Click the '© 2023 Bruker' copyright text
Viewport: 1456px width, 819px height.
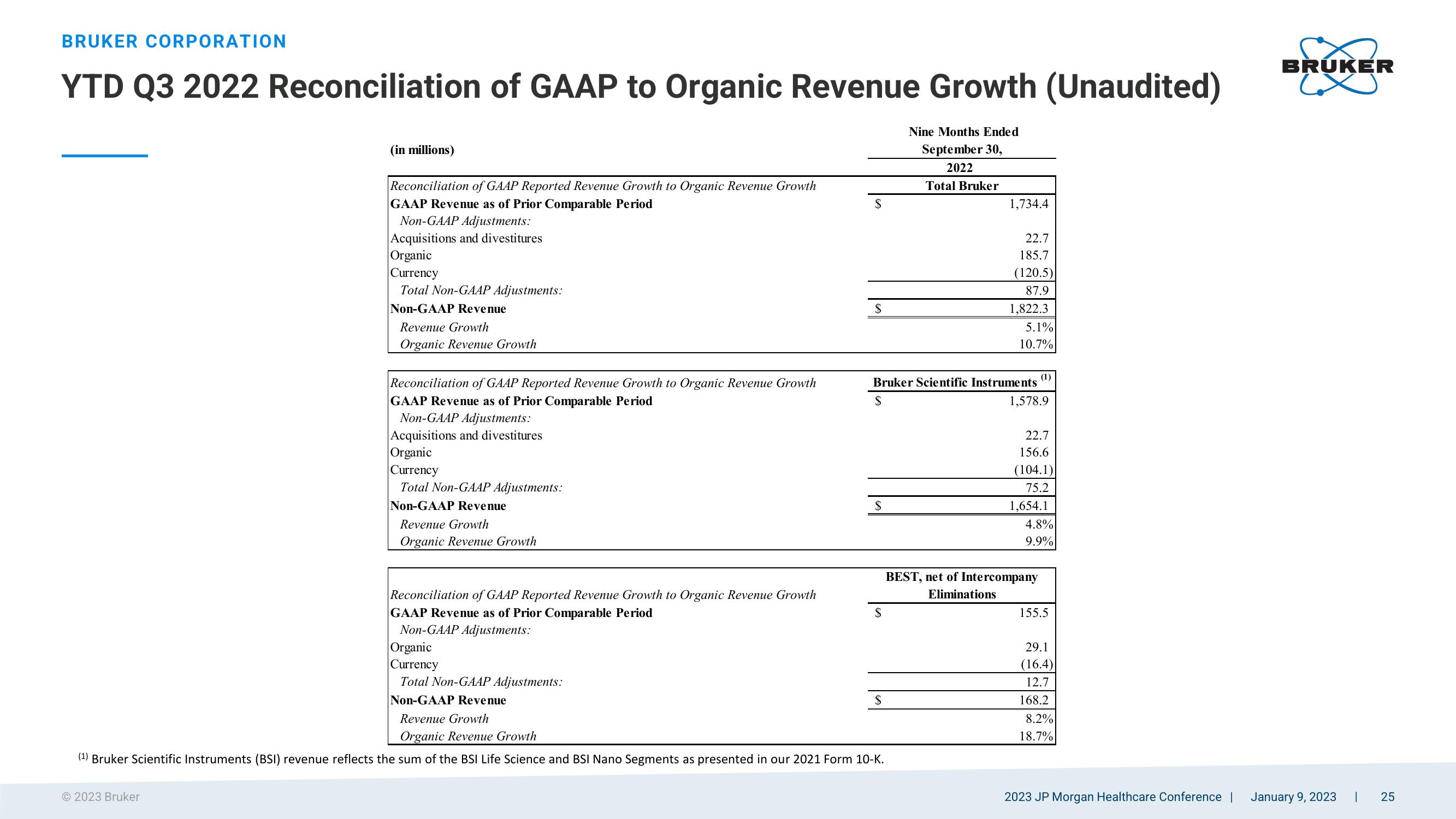click(x=100, y=797)
